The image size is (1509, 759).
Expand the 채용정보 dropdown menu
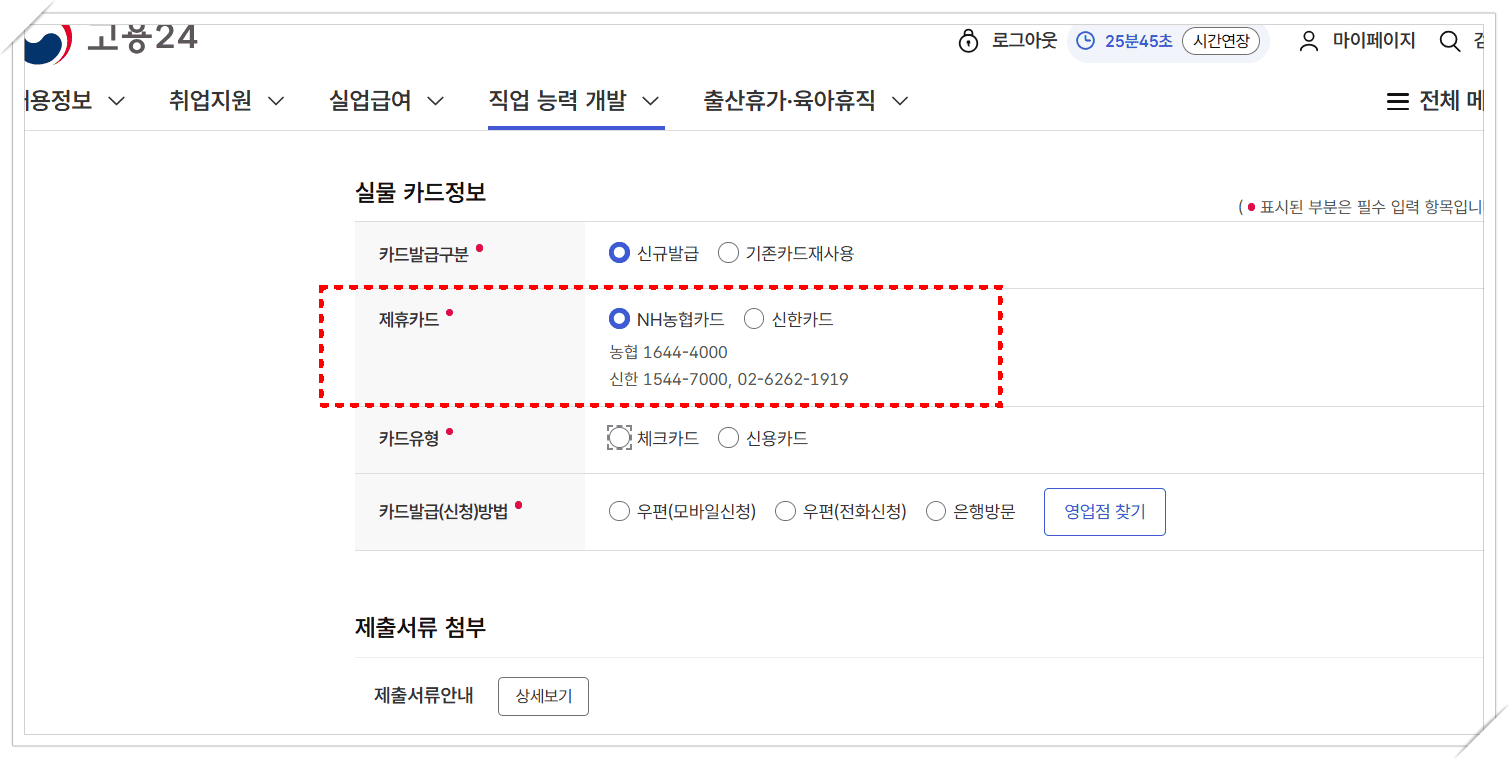pyautogui.click(x=60, y=101)
